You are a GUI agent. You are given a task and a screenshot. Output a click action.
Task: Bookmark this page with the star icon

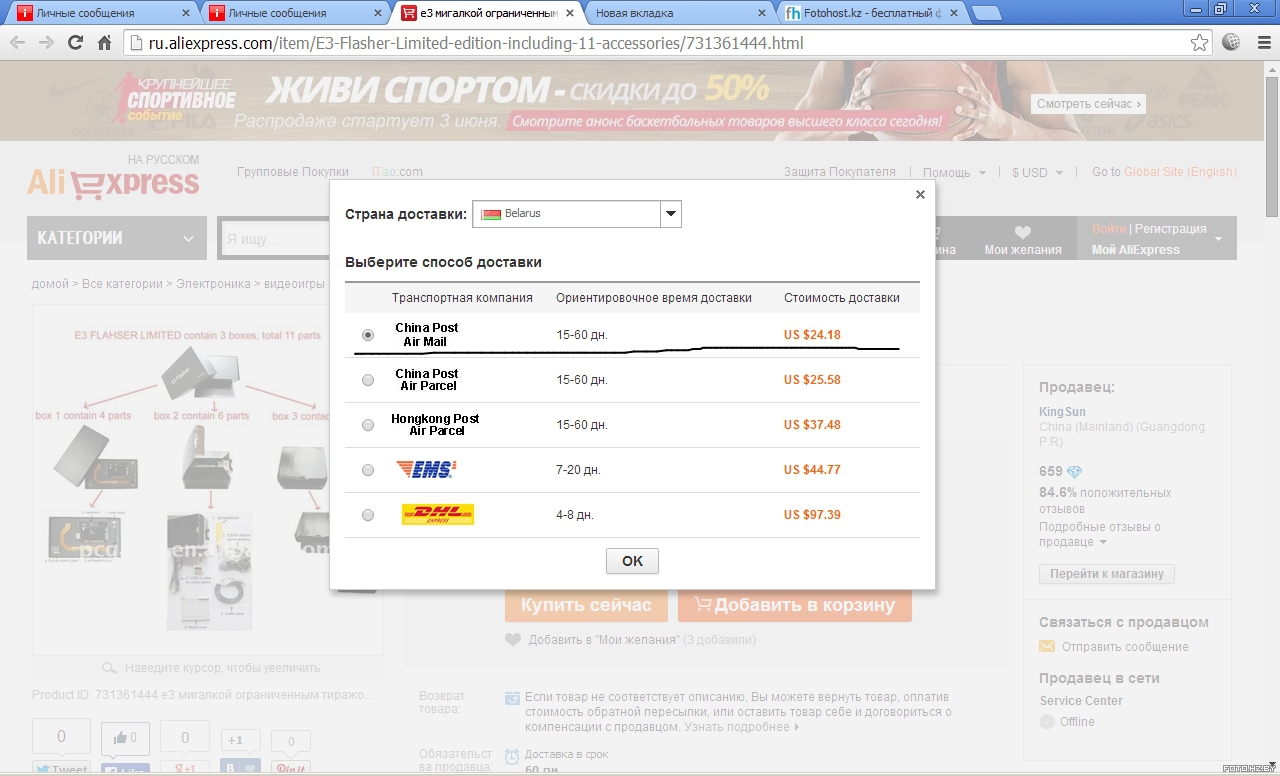(1199, 43)
